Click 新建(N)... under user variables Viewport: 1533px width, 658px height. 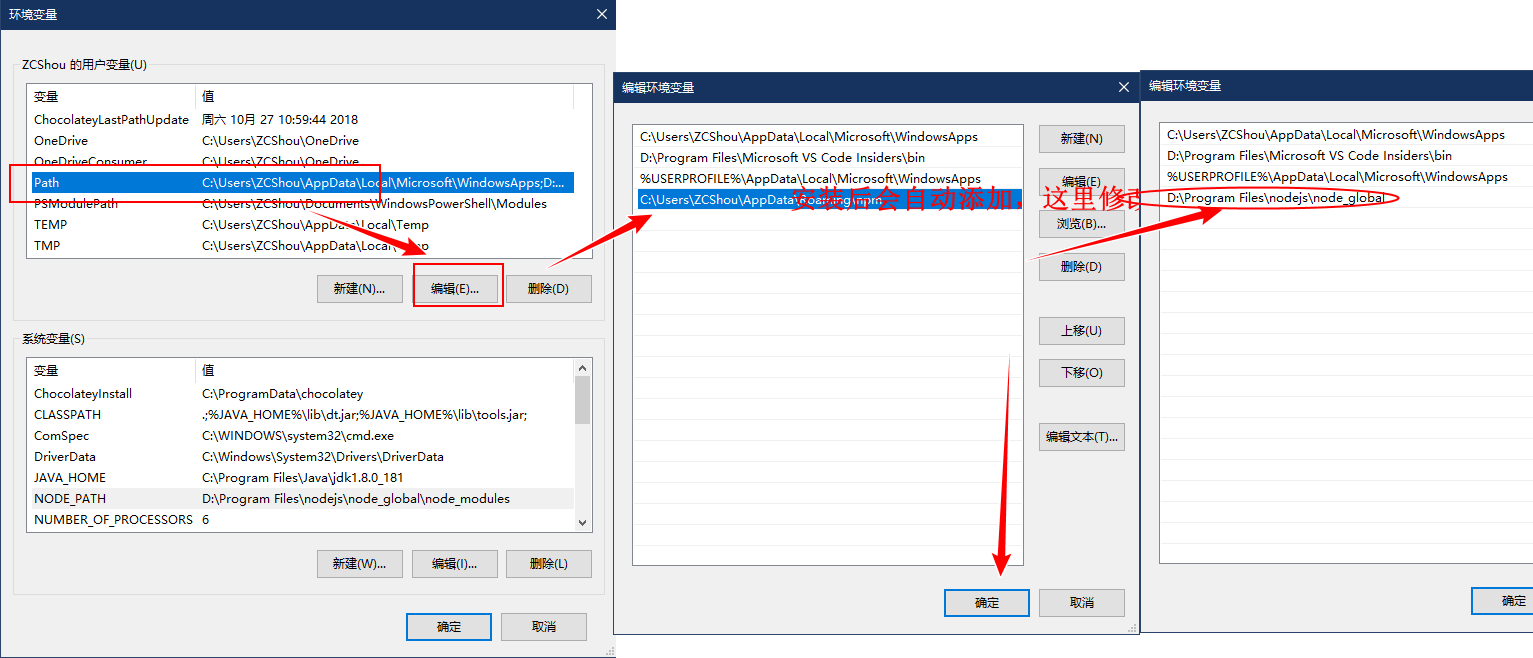[x=360, y=289]
